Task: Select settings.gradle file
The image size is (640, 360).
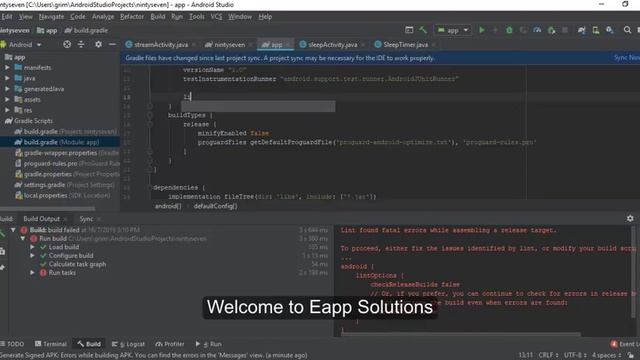Action: [x=64, y=185]
